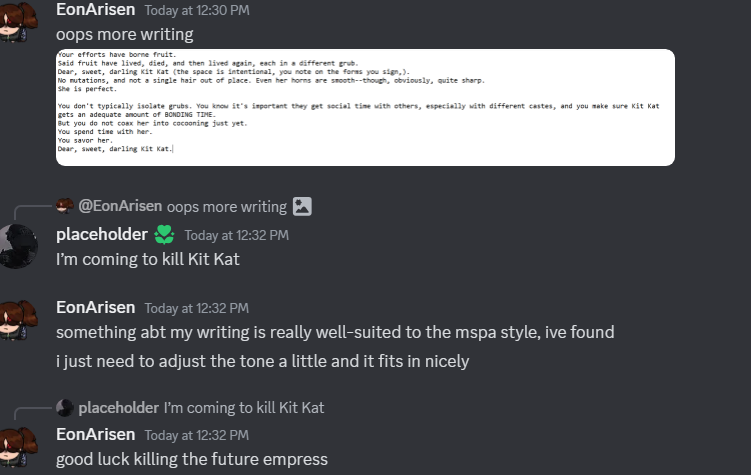
Task: Click small placeholder avatar in reply preview
Action: 65,408
